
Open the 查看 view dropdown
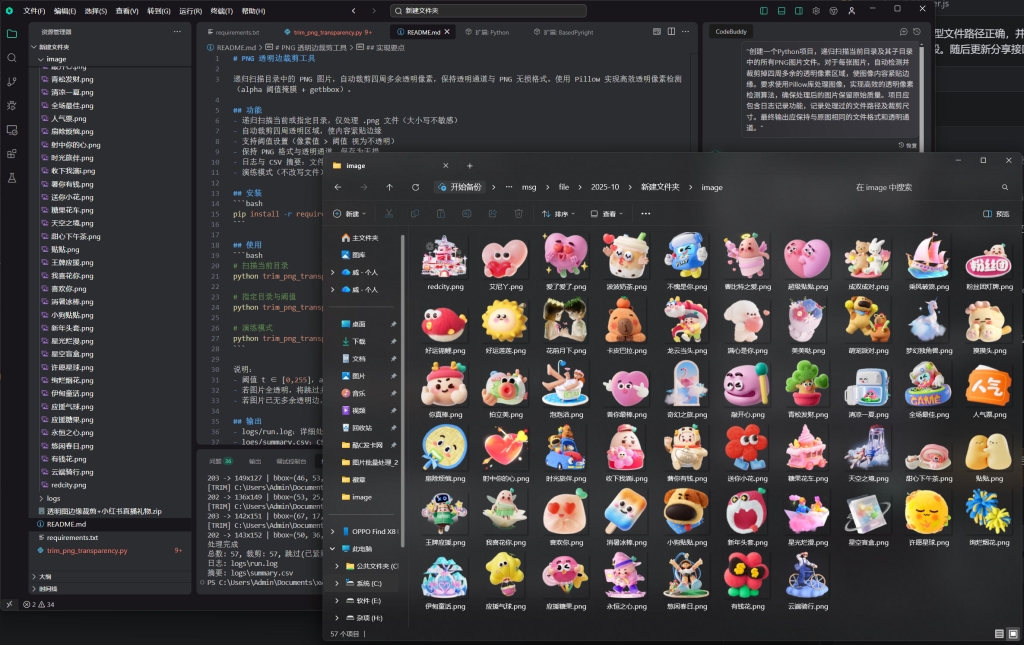coord(608,213)
